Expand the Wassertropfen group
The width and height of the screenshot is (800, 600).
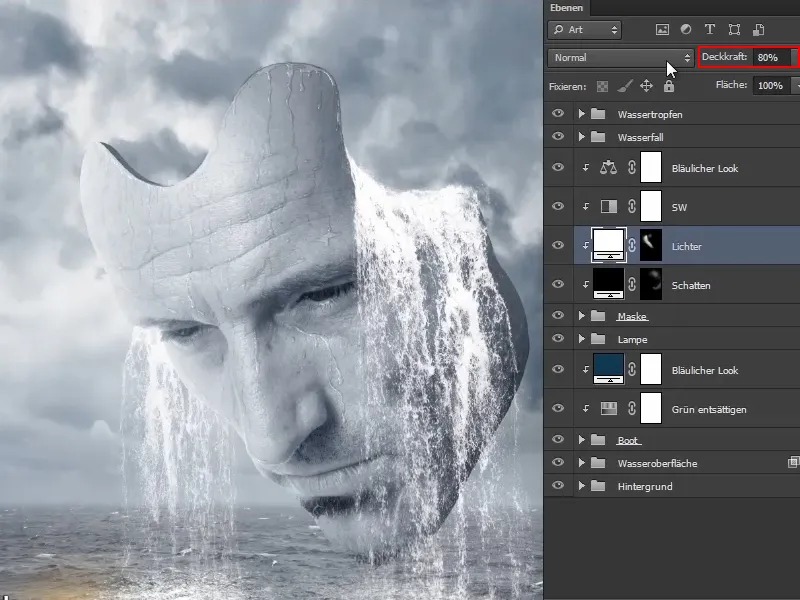(x=582, y=114)
